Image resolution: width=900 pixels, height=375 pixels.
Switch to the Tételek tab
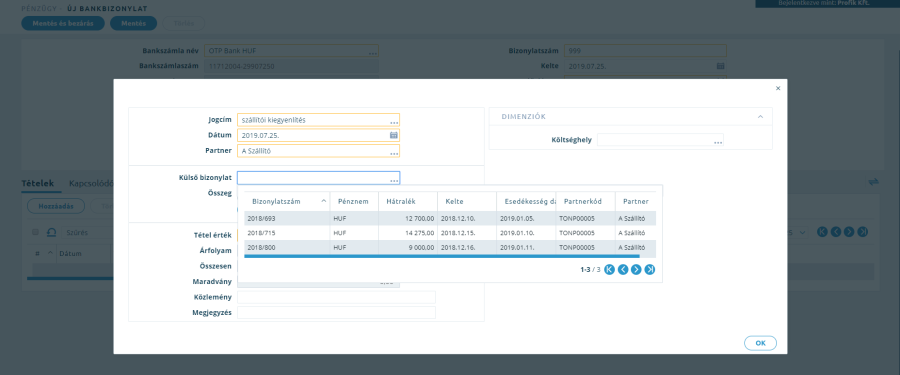(x=37, y=184)
